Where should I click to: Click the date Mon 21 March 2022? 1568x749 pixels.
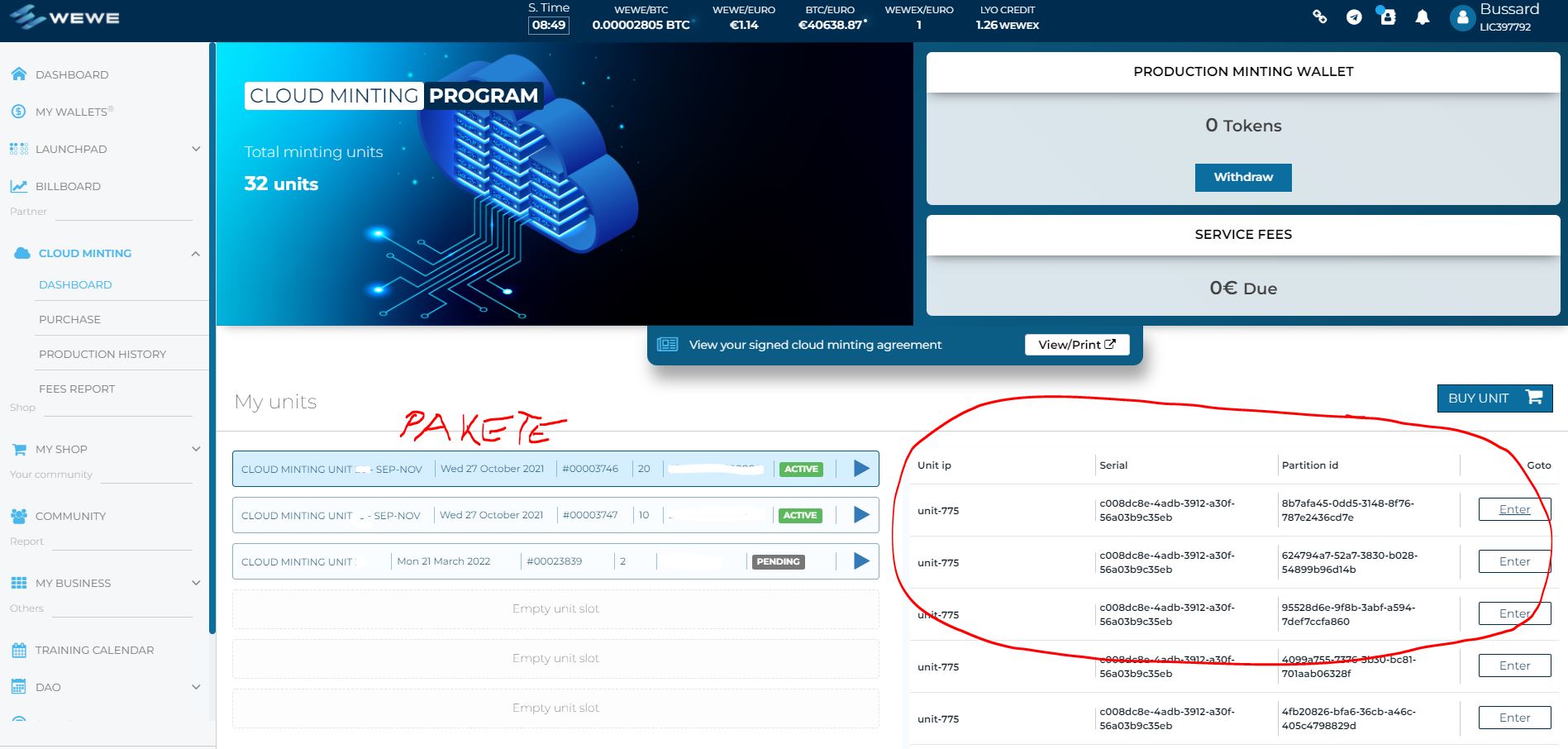pos(443,561)
